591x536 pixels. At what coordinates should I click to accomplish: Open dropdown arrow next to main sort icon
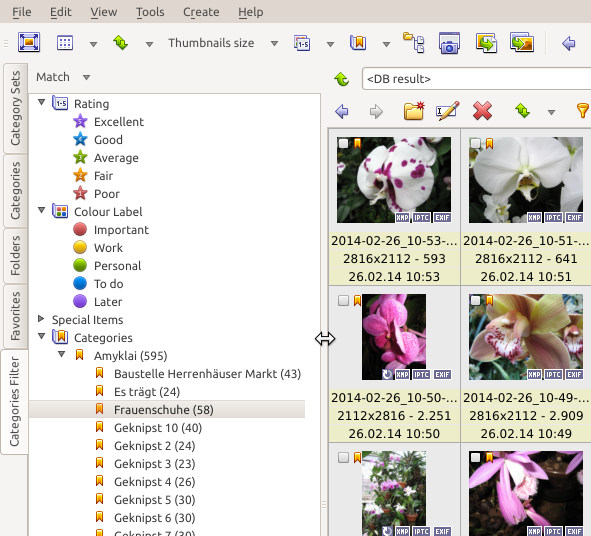149,44
